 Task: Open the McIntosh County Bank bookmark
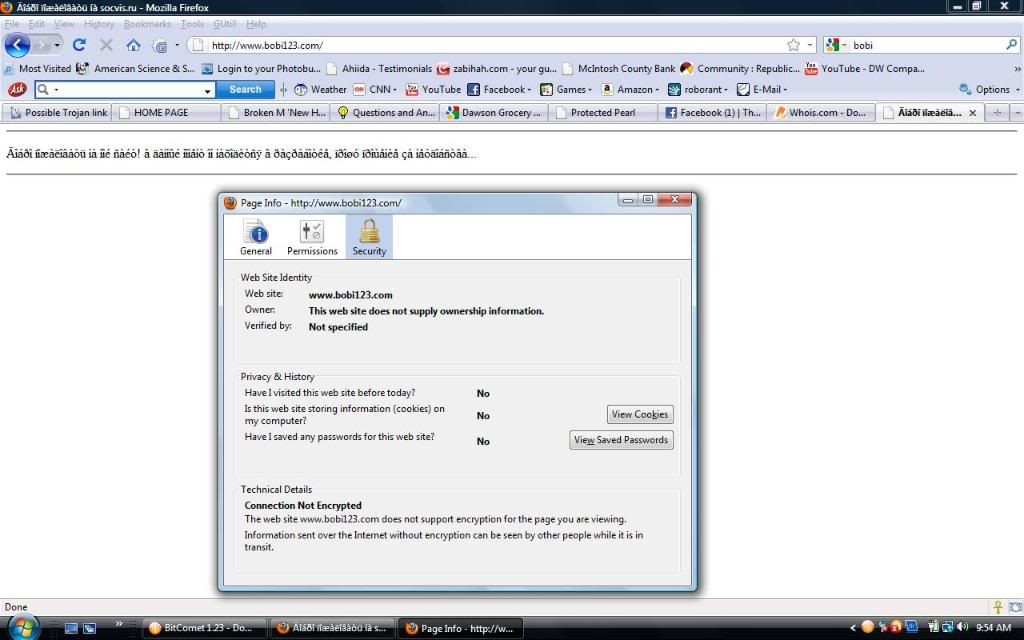[618, 69]
